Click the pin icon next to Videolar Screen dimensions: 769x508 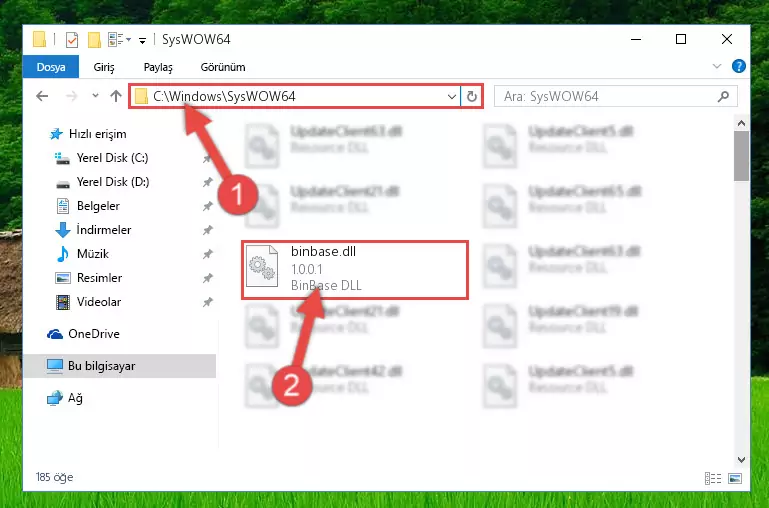coord(207,302)
